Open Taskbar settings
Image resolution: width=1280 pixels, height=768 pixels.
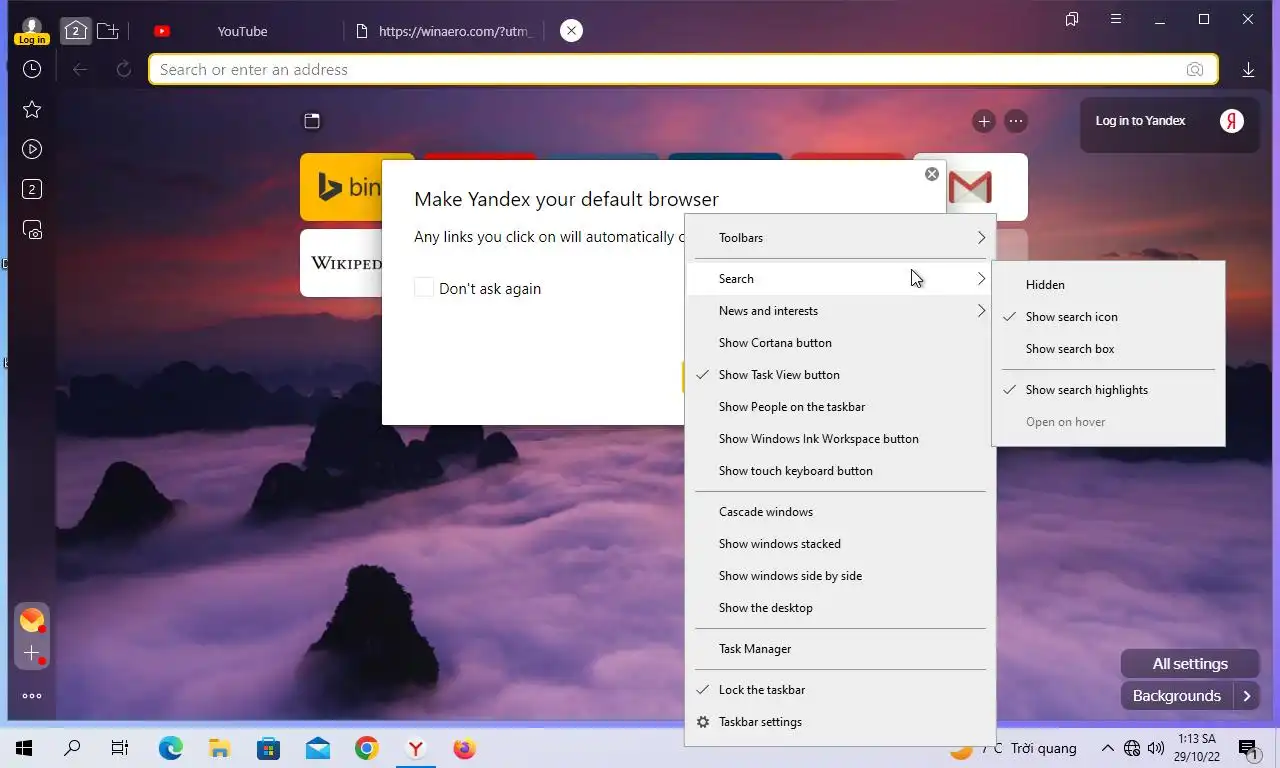840,722
